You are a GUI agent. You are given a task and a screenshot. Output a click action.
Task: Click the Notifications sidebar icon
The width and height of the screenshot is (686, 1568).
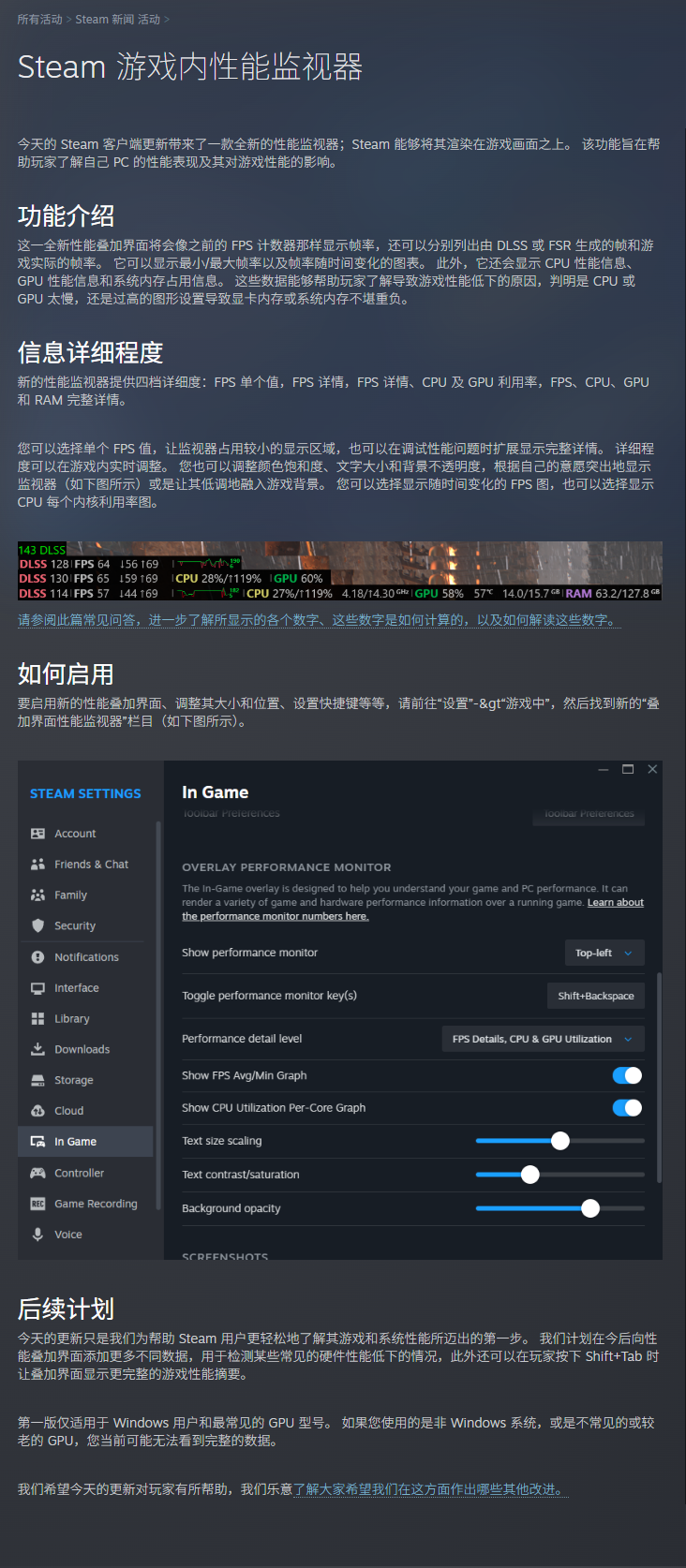[37, 957]
